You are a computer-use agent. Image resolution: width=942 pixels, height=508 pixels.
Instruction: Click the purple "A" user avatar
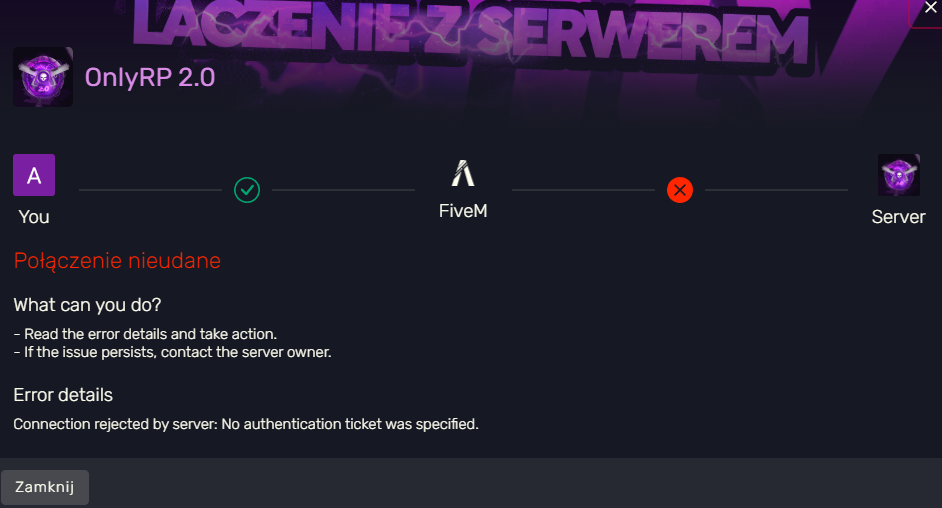click(34, 175)
